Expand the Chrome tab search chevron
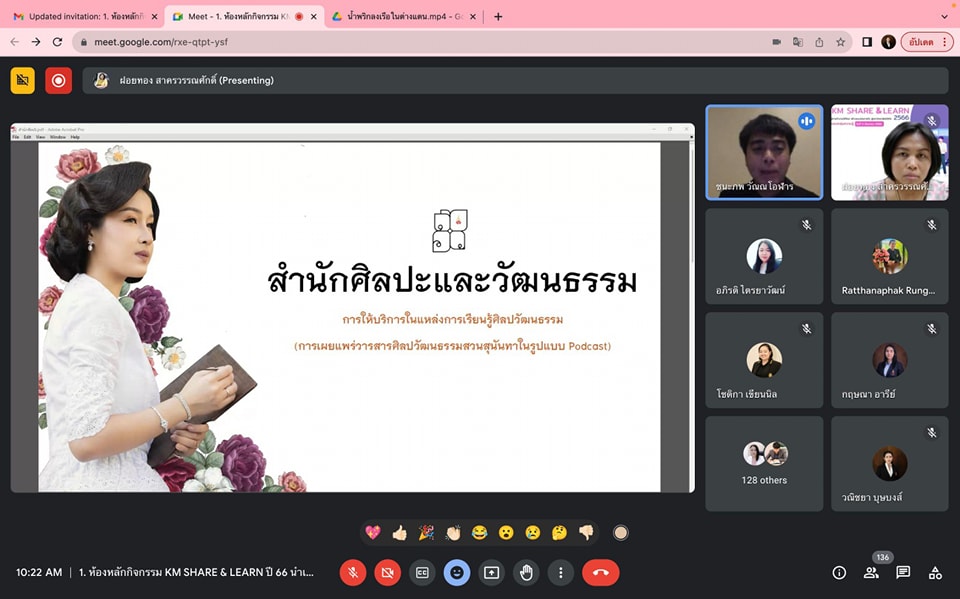 point(944,16)
